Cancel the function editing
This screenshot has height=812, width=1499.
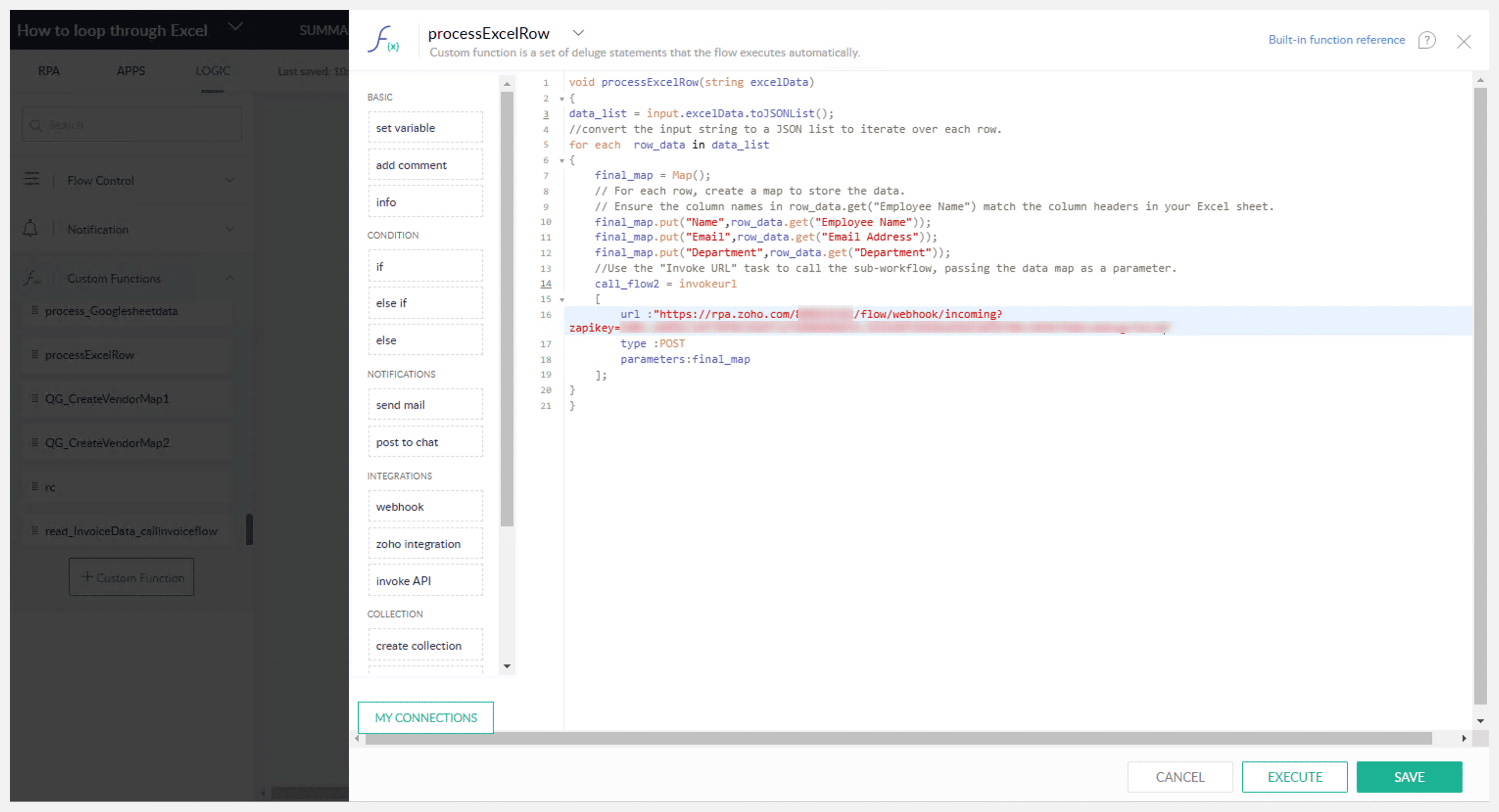(x=1179, y=777)
